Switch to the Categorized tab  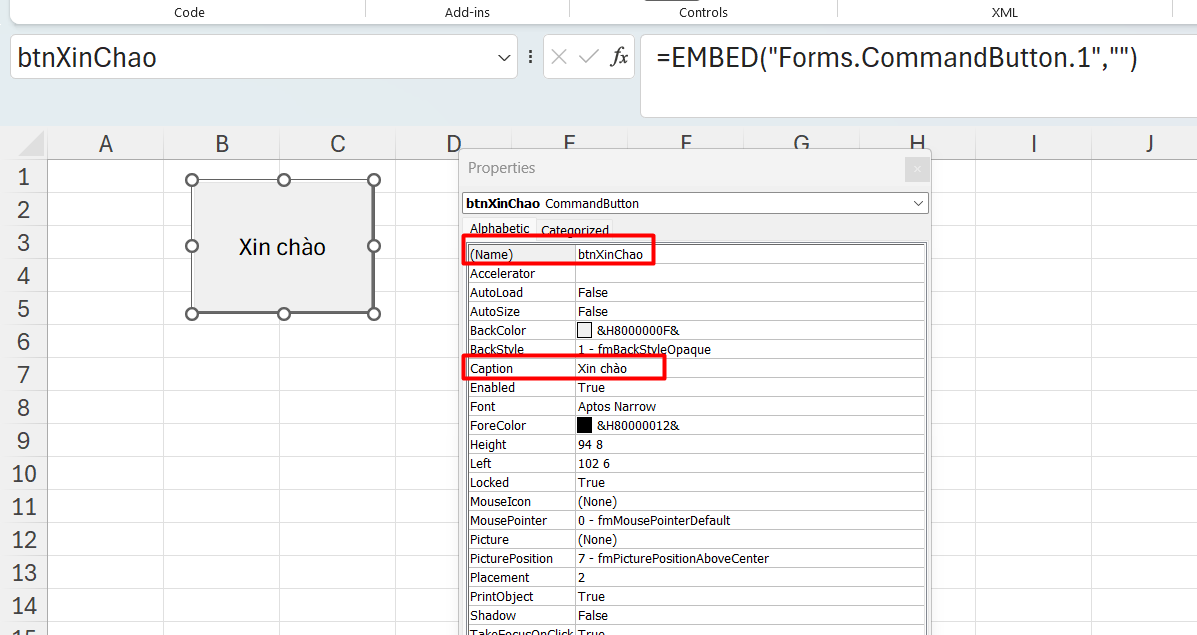575,230
